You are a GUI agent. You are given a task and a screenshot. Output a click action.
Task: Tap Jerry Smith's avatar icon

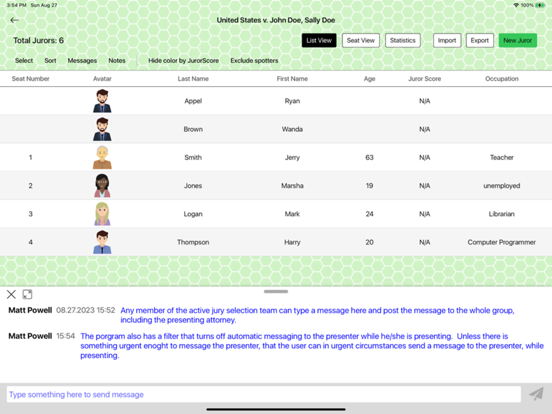pos(102,157)
